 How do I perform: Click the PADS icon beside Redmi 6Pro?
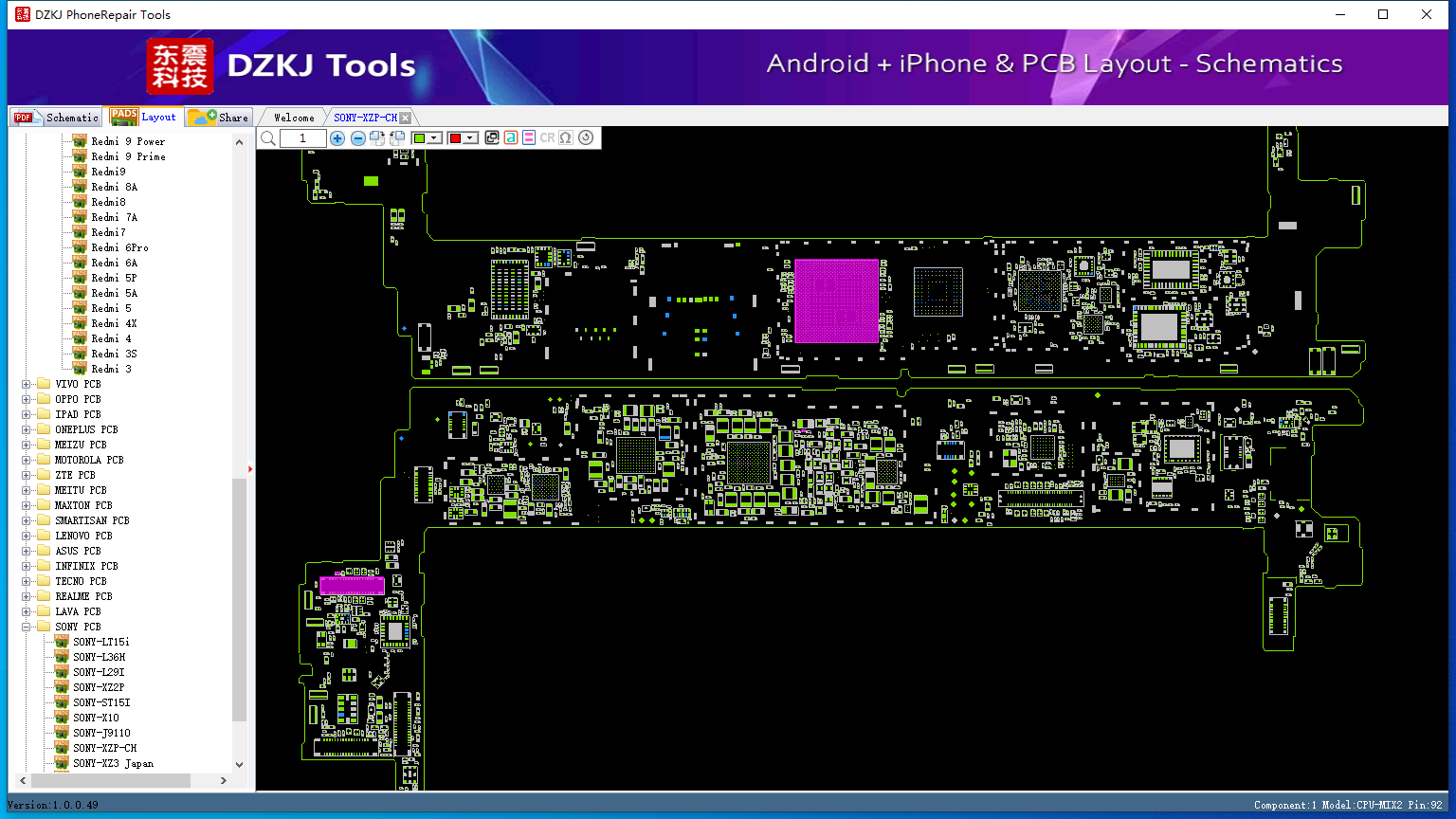coord(80,247)
